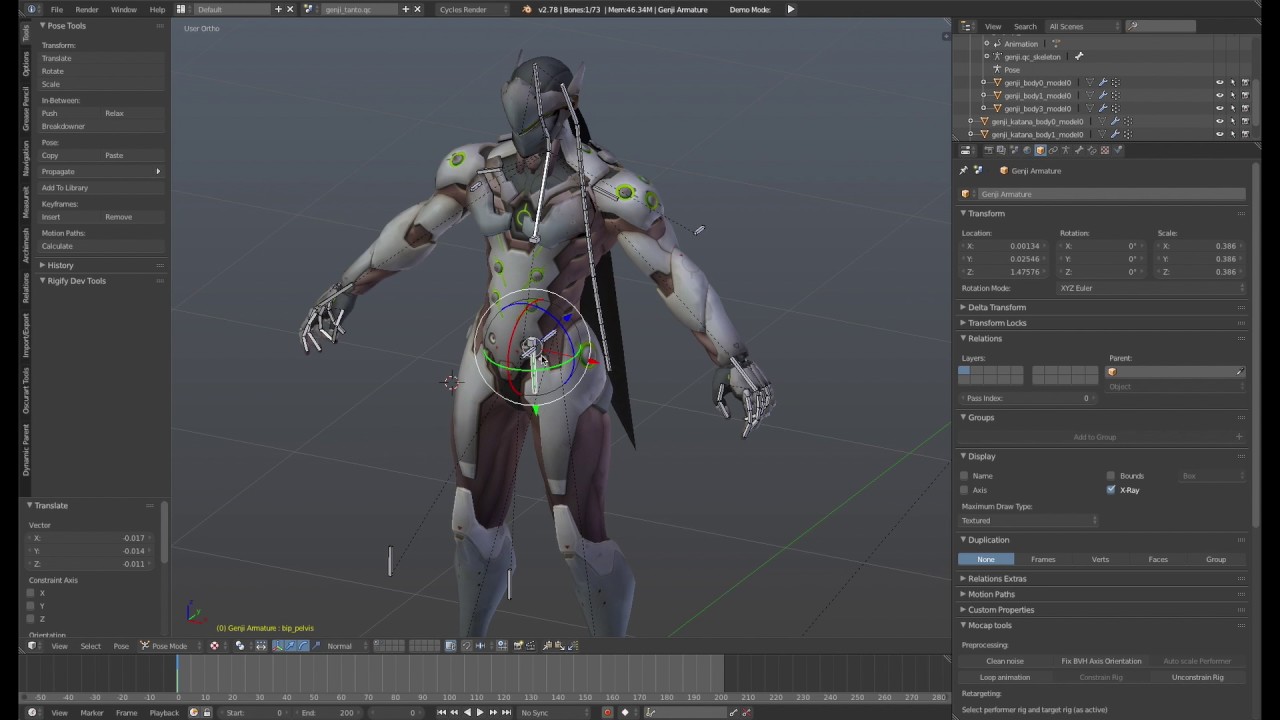Click Loop animation in Mocap tools
Image resolution: width=1280 pixels, height=720 pixels.
1005,677
